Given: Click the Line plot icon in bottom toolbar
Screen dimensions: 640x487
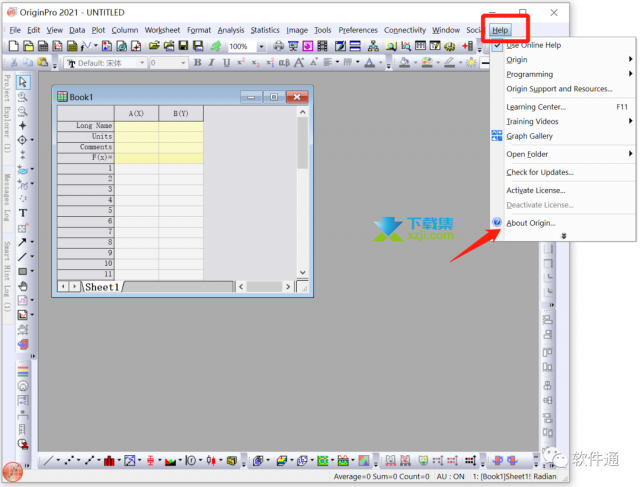Looking at the screenshot, I should [x=48, y=461].
